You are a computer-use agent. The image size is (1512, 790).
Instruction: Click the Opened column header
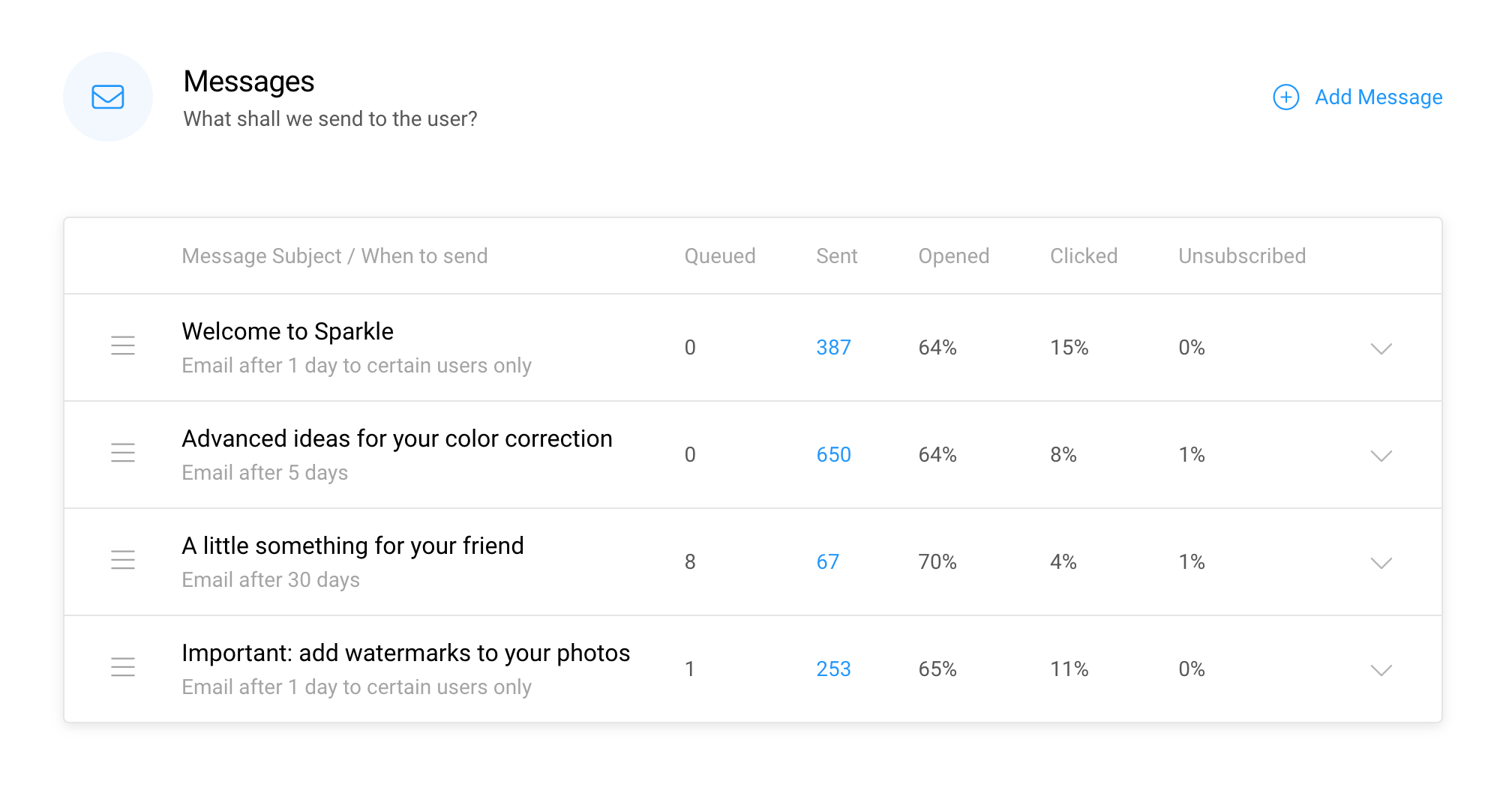point(953,256)
